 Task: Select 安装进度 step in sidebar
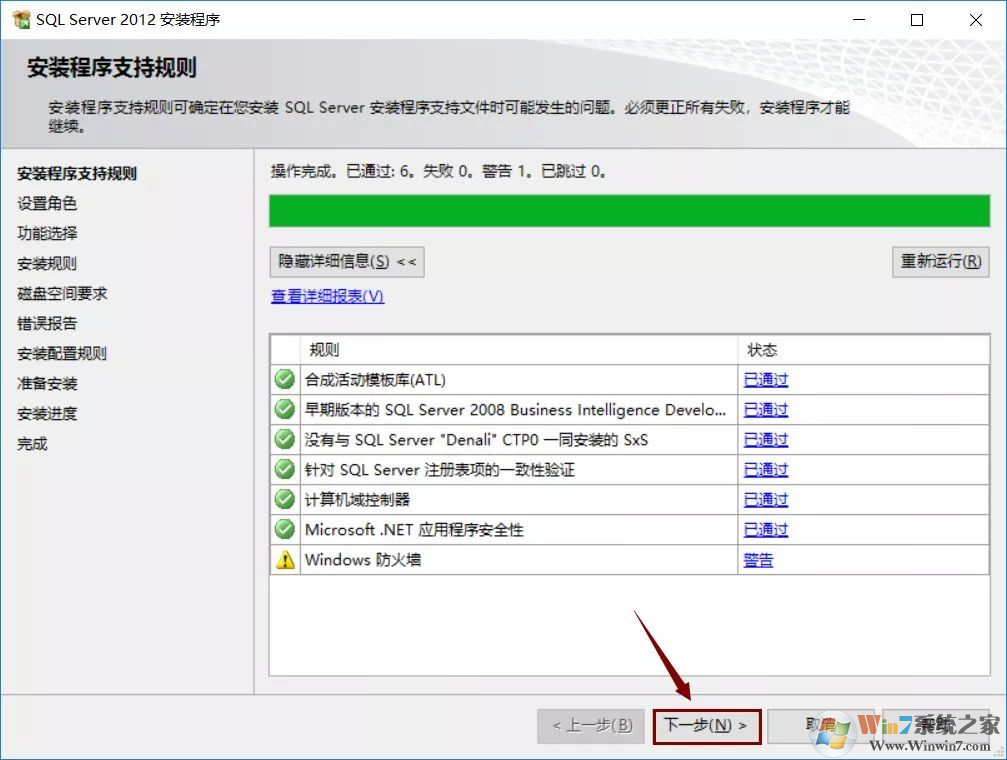[x=47, y=414]
